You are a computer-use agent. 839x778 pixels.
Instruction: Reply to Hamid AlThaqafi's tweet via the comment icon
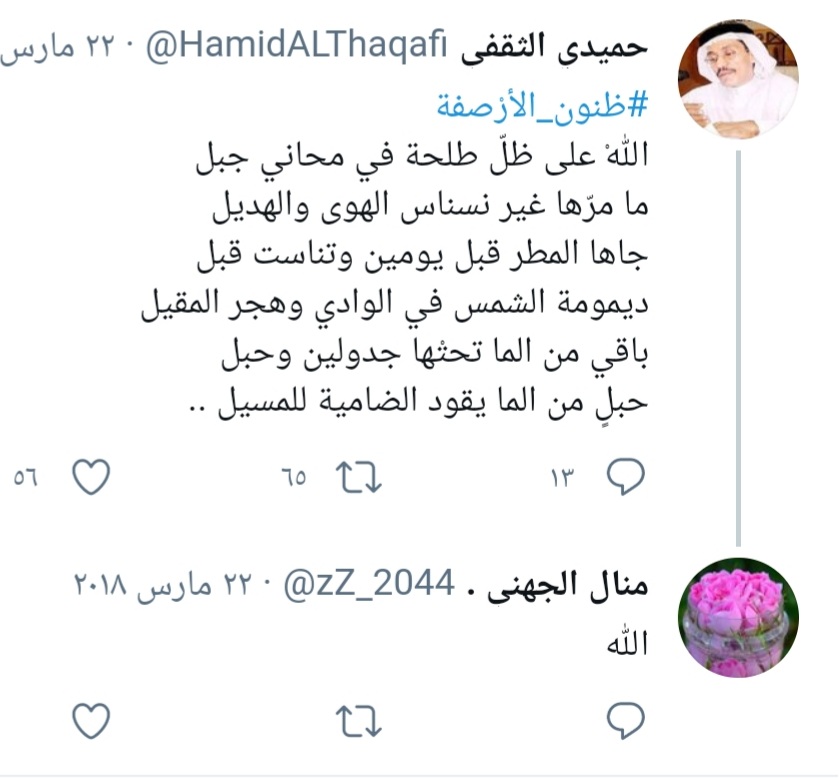625,476
